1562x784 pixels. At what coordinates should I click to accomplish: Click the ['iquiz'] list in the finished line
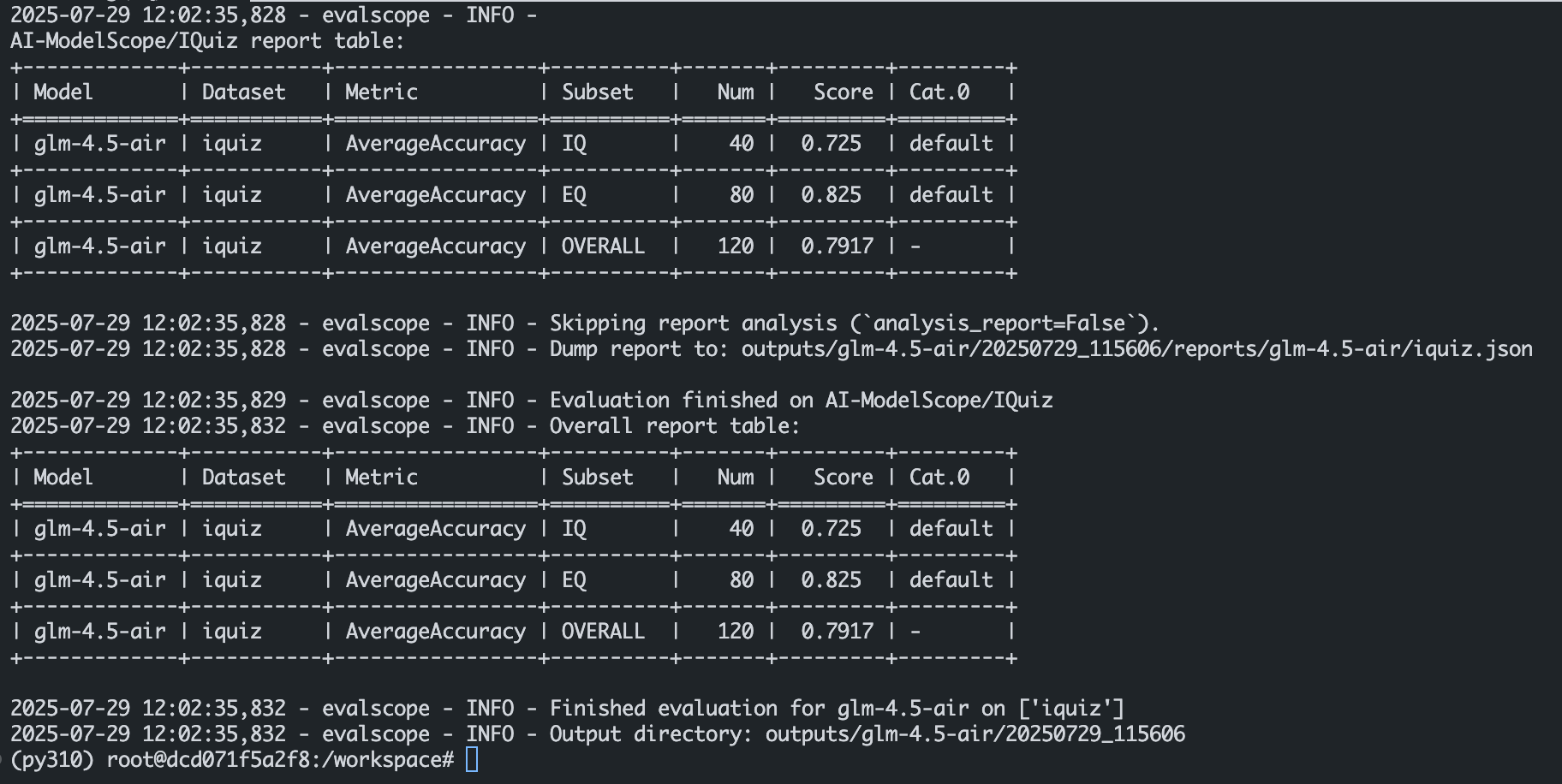pos(1071,708)
